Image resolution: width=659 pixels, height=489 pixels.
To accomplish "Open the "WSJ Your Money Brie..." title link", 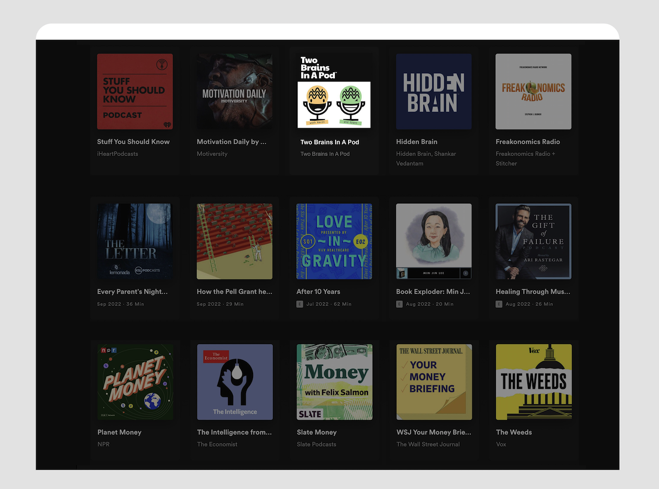I will (x=433, y=433).
